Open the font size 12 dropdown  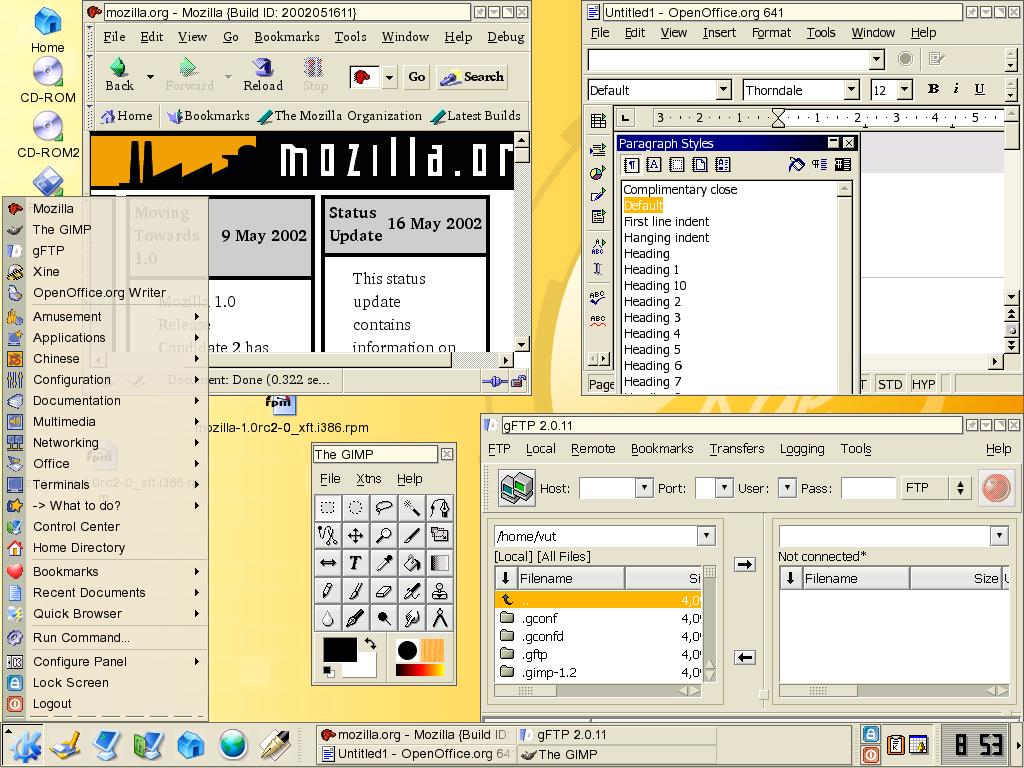[904, 89]
